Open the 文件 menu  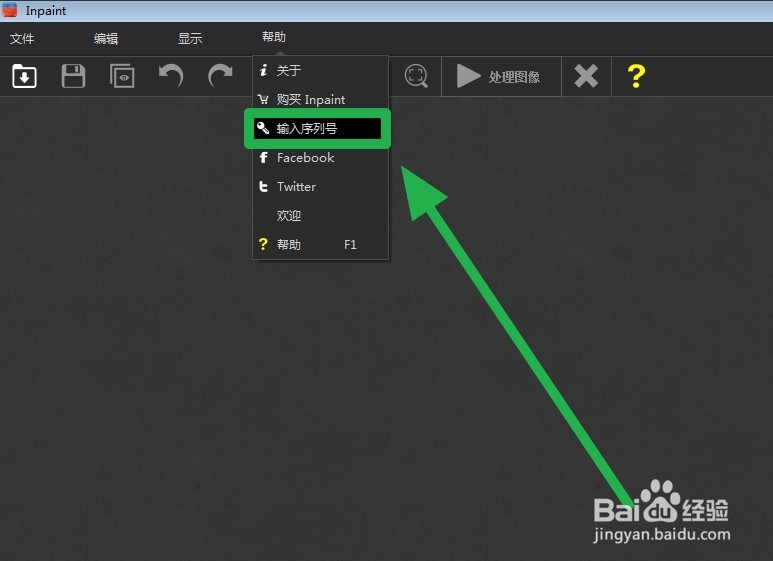22,38
